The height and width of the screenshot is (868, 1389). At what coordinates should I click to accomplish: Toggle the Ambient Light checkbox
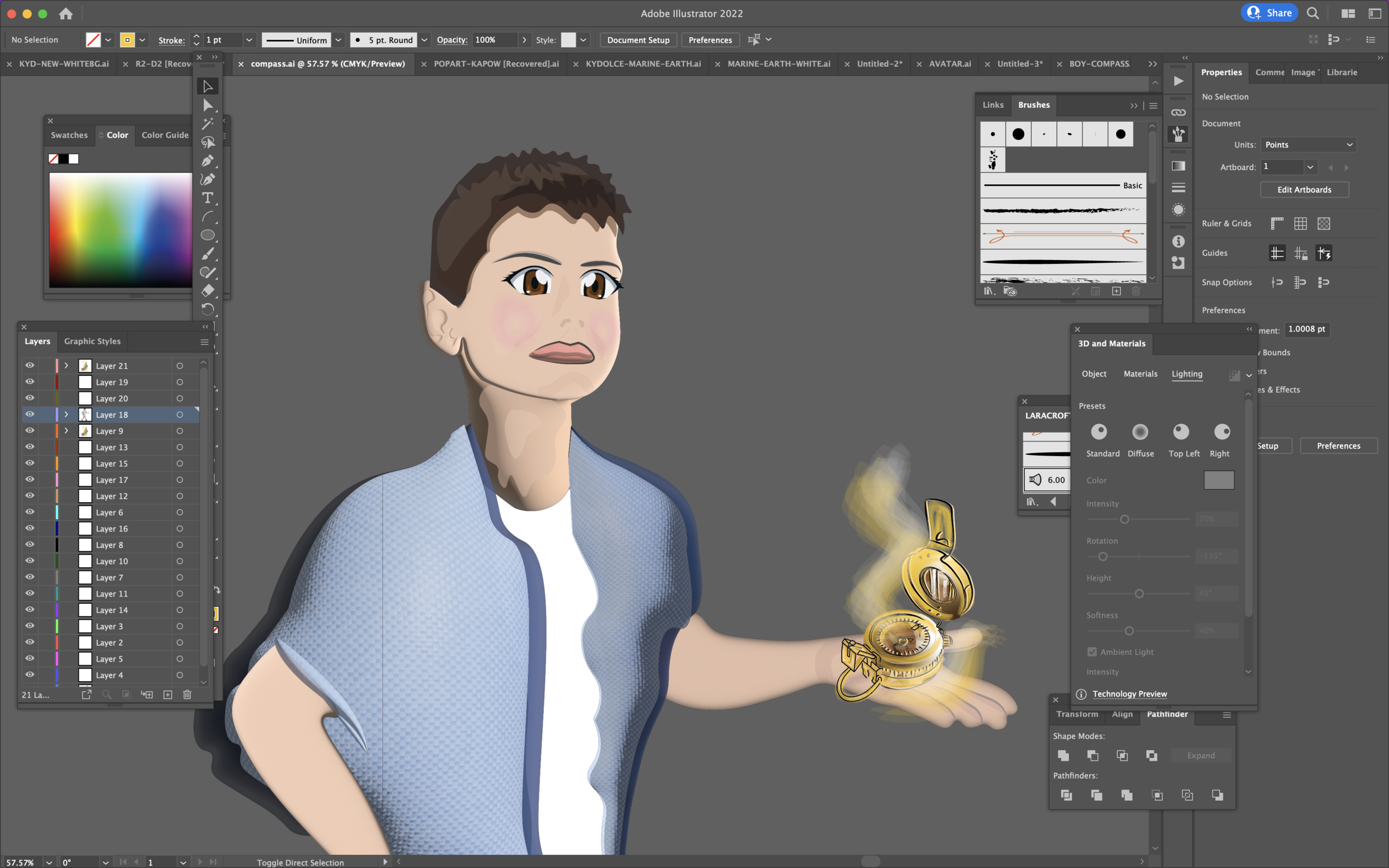tap(1092, 651)
